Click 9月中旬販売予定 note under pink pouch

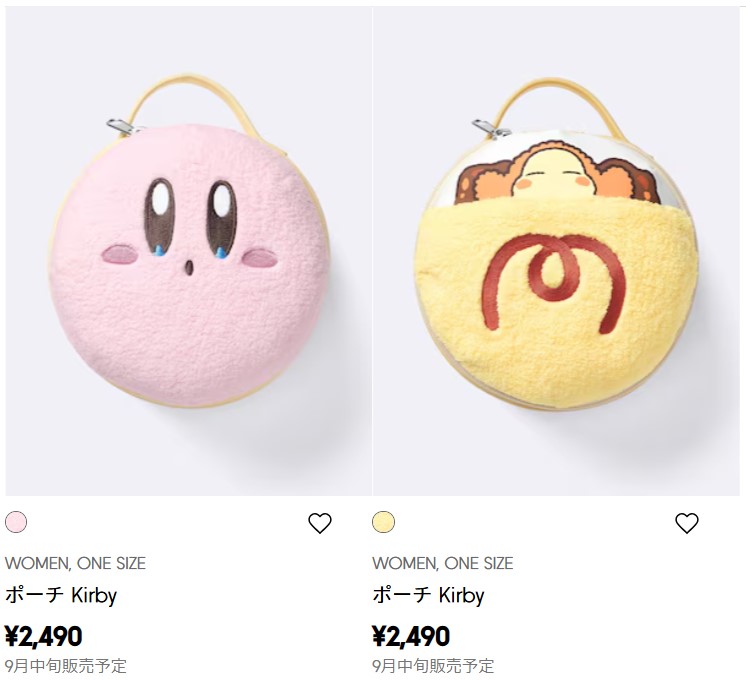coord(66,666)
